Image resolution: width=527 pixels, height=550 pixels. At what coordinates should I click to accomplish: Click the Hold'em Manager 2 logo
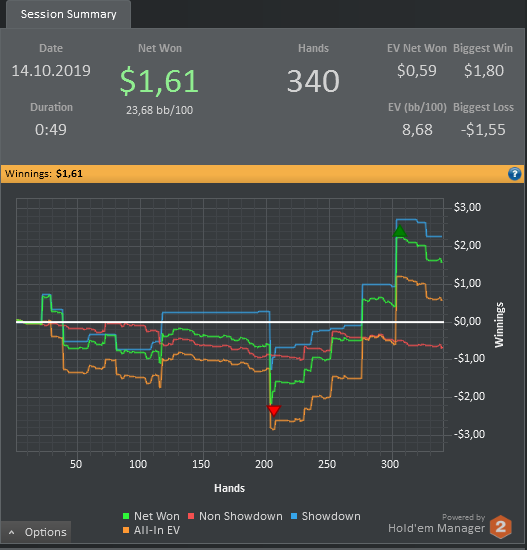[x=500, y=526]
